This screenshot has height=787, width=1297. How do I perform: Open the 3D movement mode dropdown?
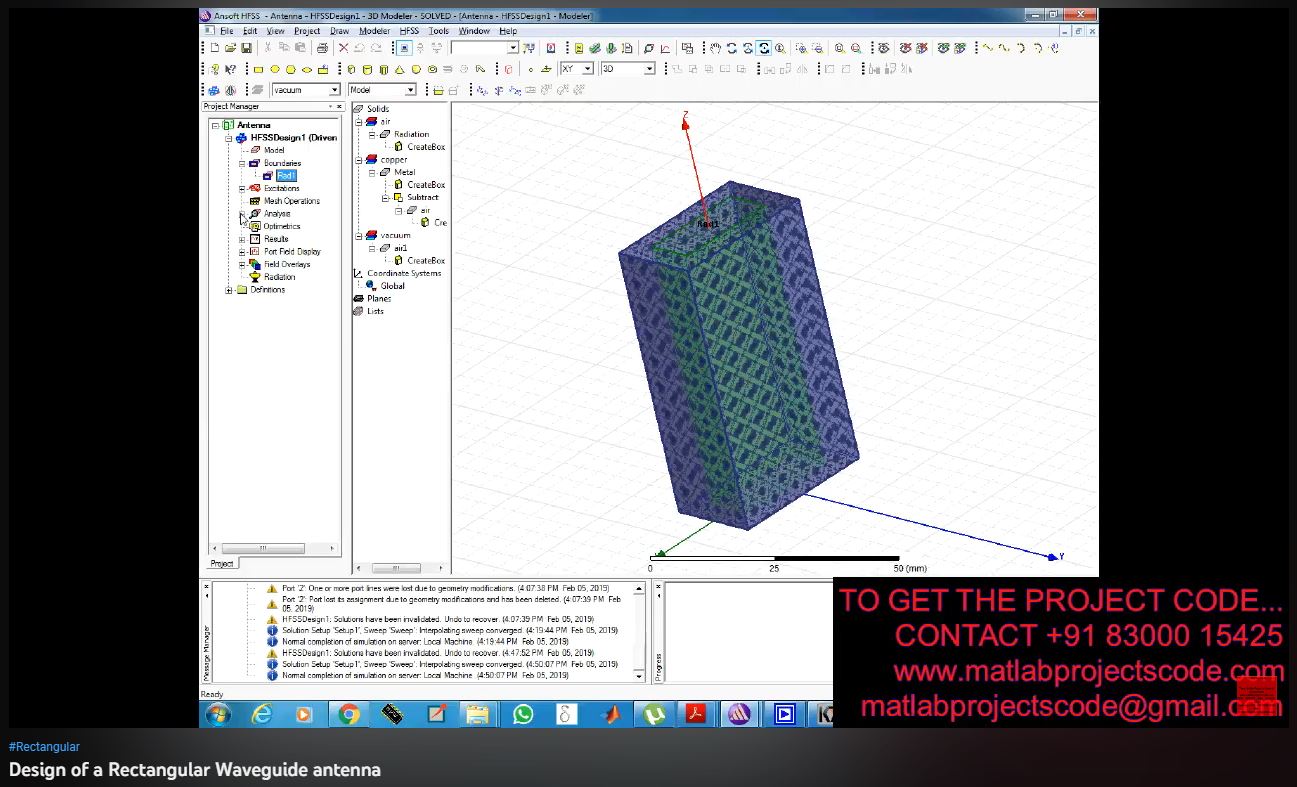(x=649, y=69)
